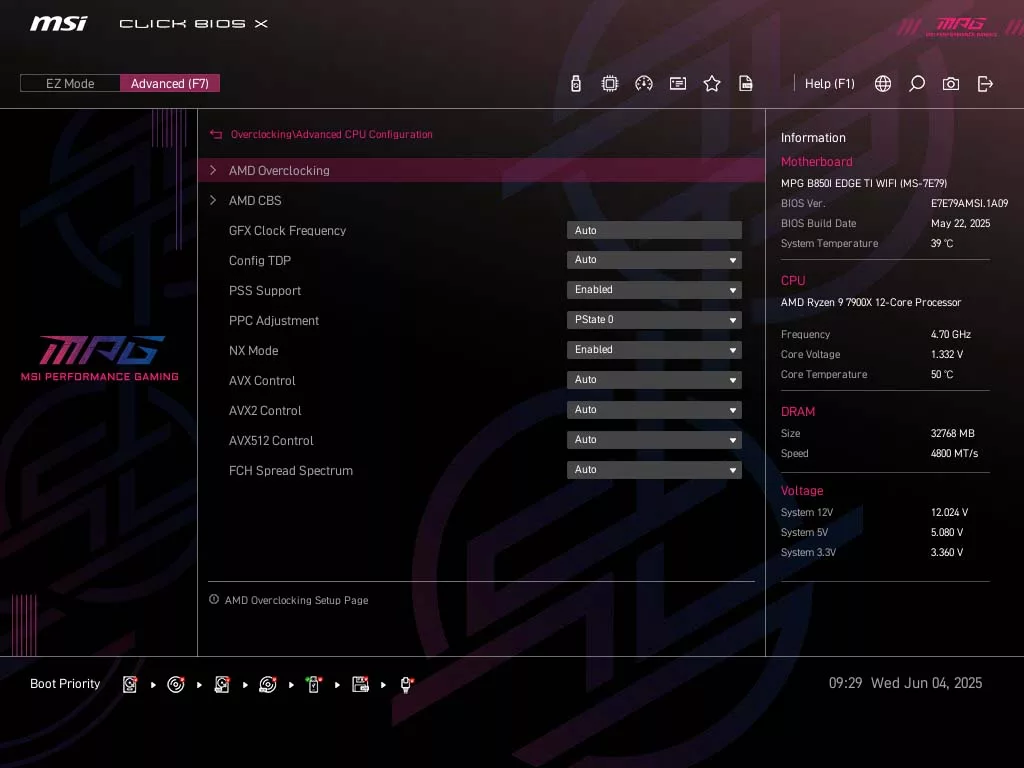Open Overclocking\Advanced CPU Configuration breadcrumb
Viewport: 1024px width, 768px height.
(x=332, y=135)
